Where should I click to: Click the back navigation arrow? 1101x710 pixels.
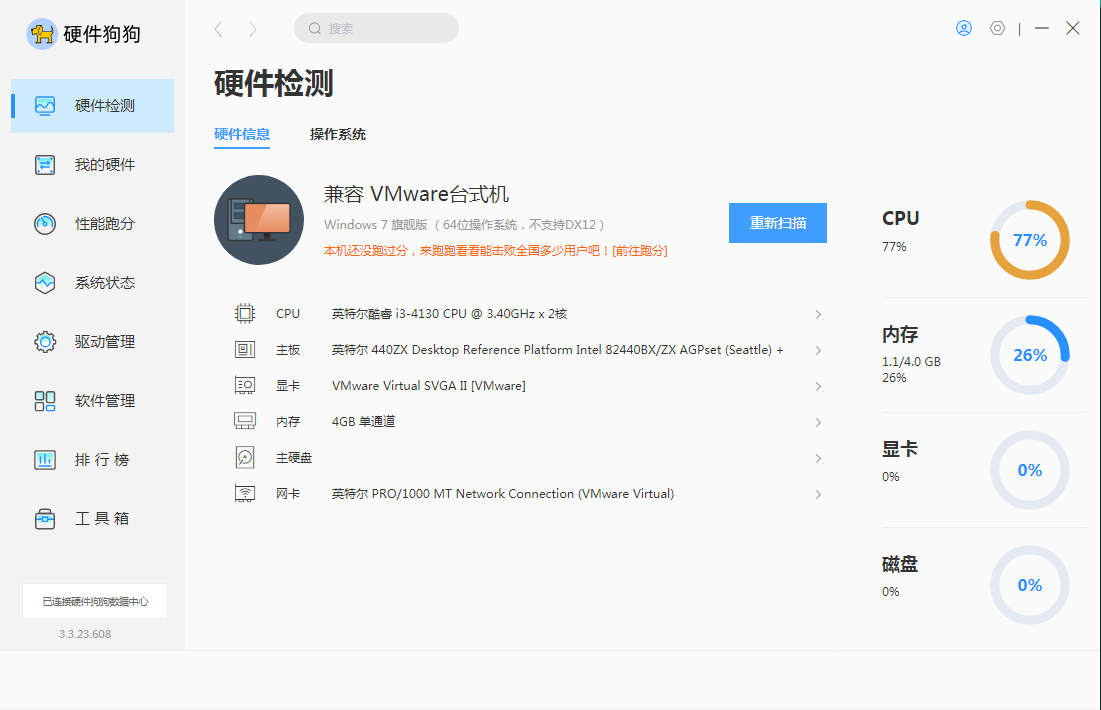tap(219, 29)
